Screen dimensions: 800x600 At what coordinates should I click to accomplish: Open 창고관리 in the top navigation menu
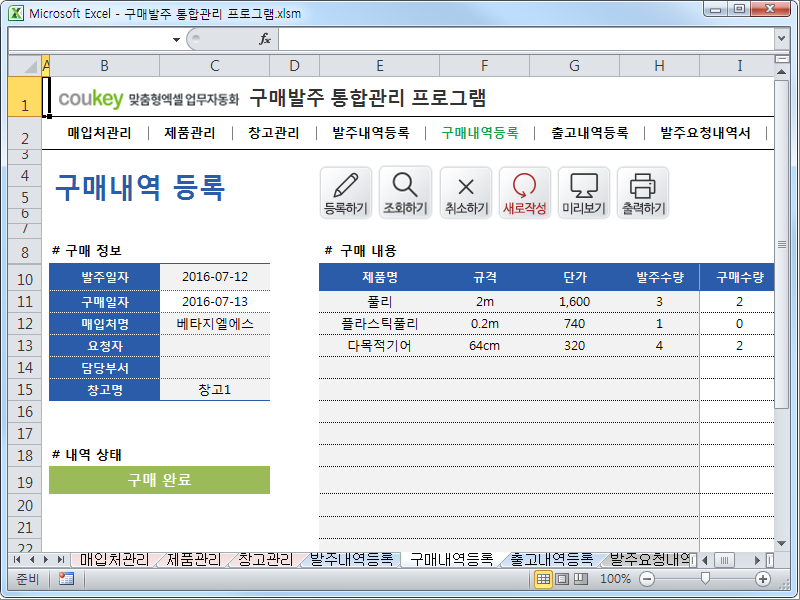click(x=273, y=133)
